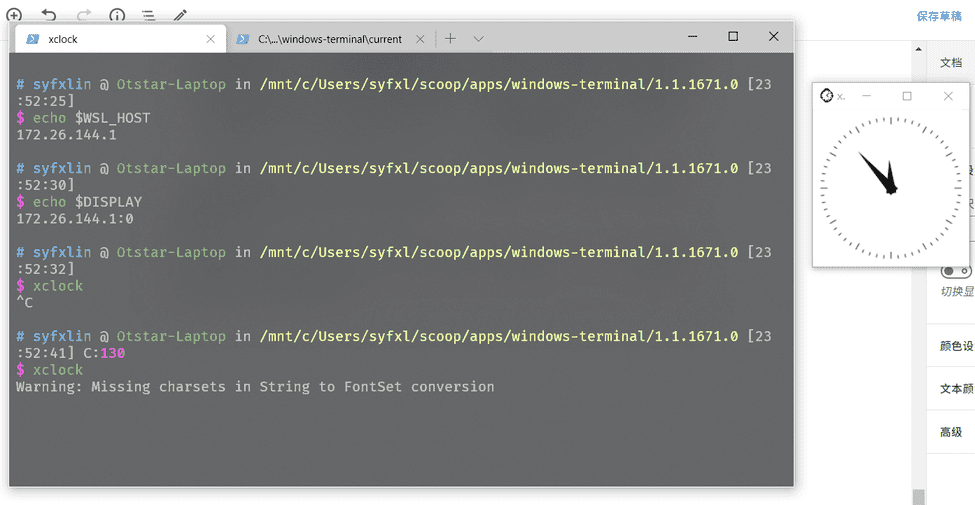Open a new terminal tab with plus button
Viewport: 975px width, 505px height.
tap(450, 39)
